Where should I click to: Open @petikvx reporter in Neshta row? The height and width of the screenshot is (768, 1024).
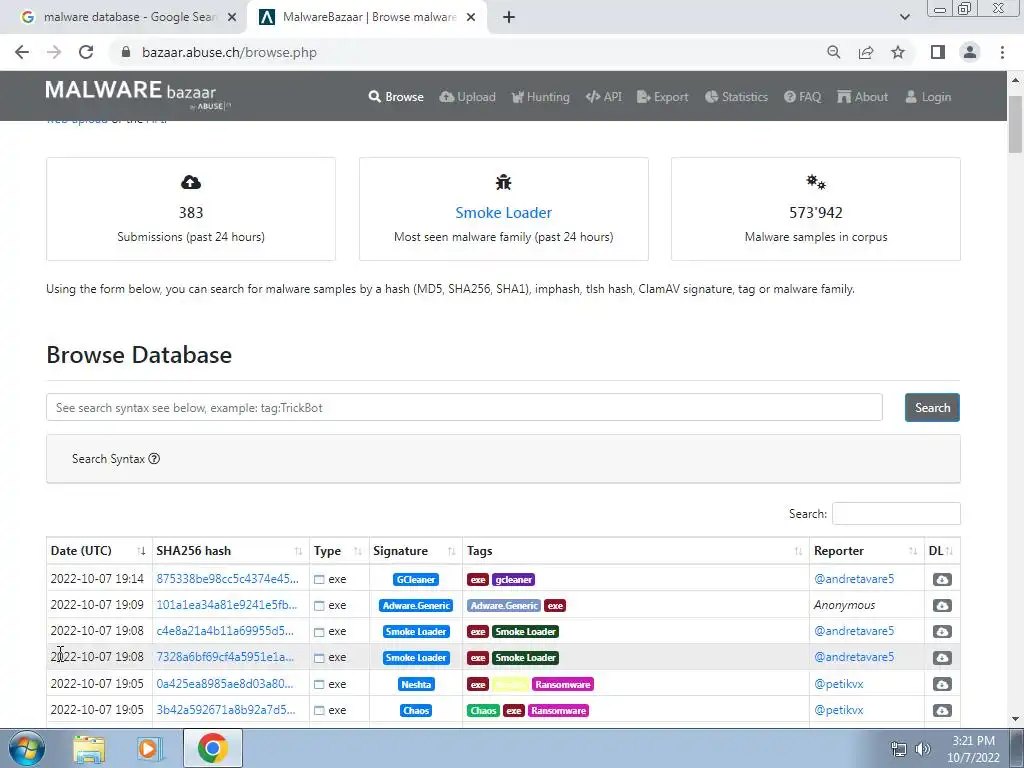pyautogui.click(x=839, y=684)
